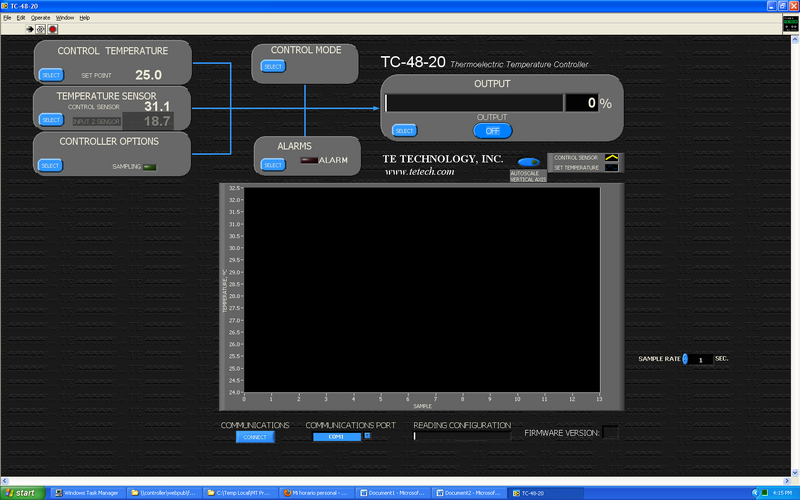This screenshot has width=800, height=500.
Task: Click the dropdown arrow beside COM1
Action: coord(367,436)
